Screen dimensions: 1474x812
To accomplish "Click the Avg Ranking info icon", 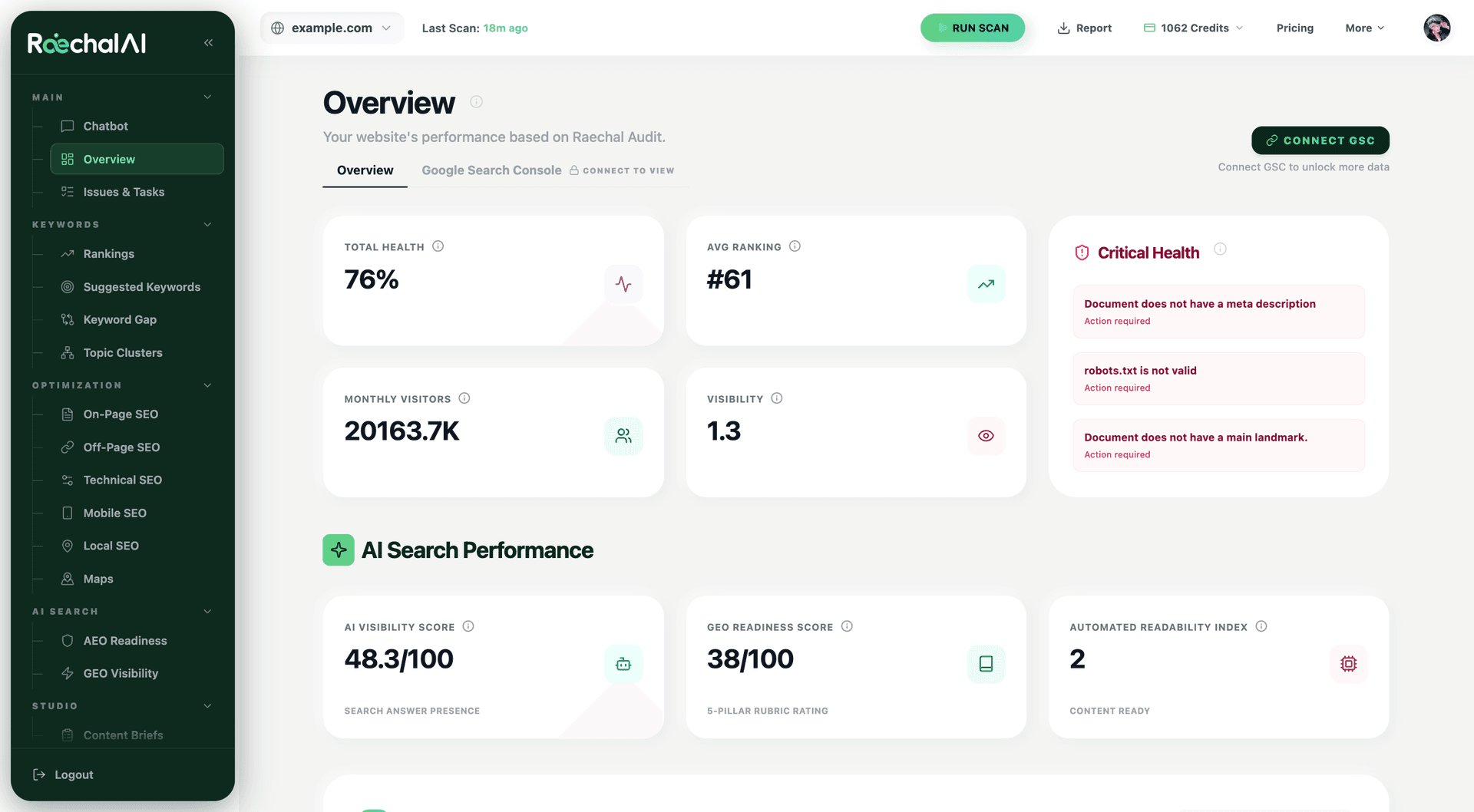I will coord(795,246).
